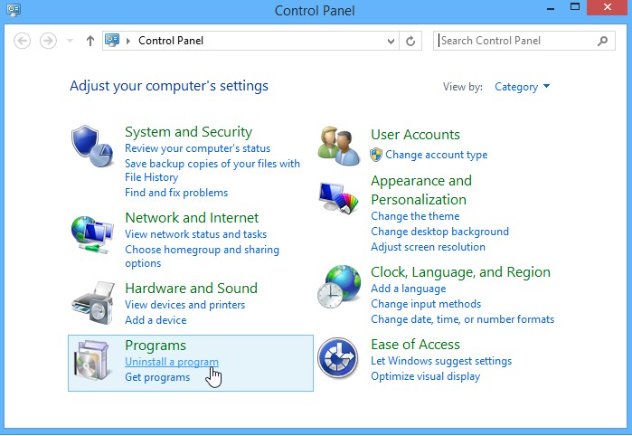Viewport: 632px width, 436px height.
Task: Click Change the theme
Action: [415, 216]
